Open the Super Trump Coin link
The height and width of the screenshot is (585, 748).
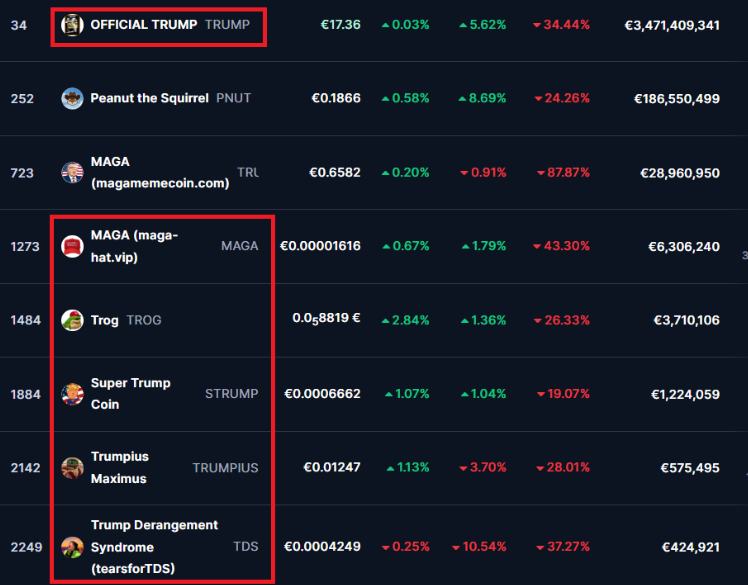[x=130, y=394]
